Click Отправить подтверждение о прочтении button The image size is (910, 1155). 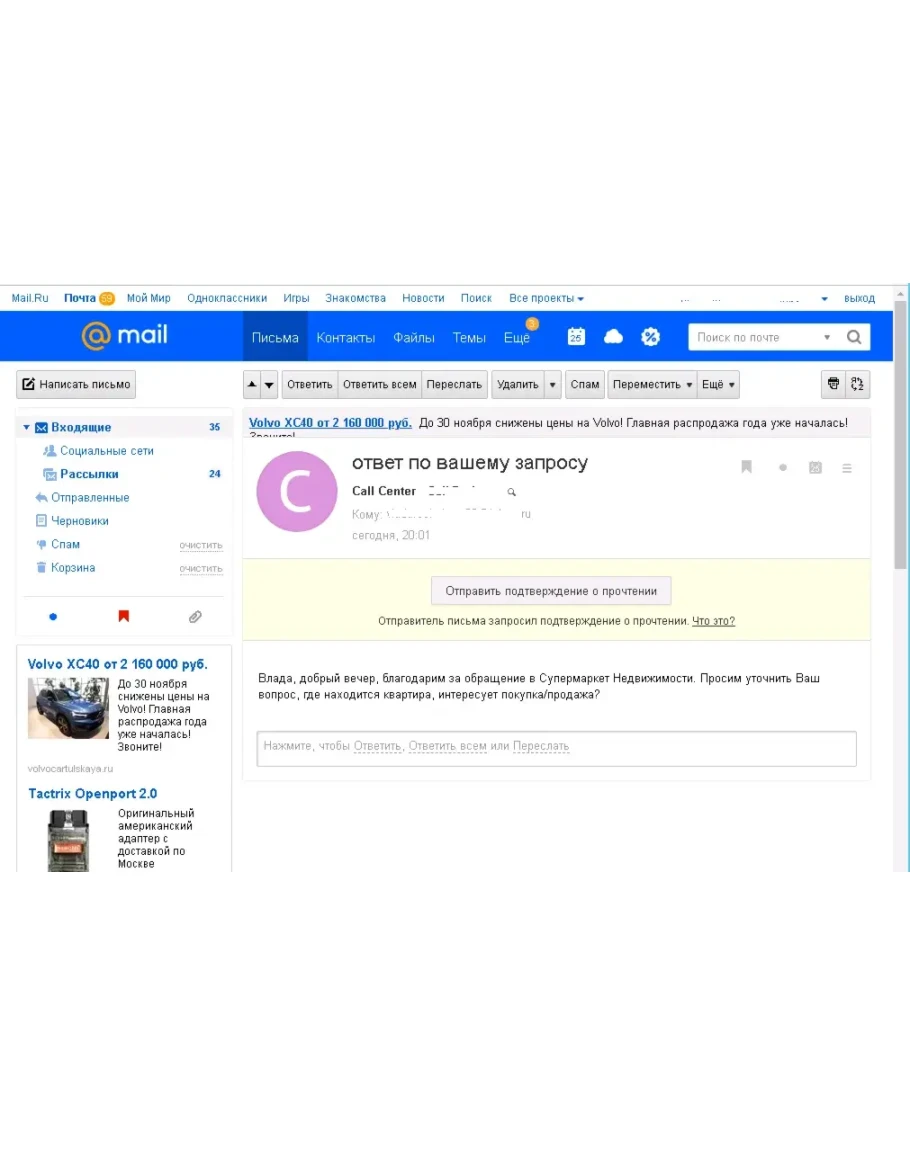point(551,591)
